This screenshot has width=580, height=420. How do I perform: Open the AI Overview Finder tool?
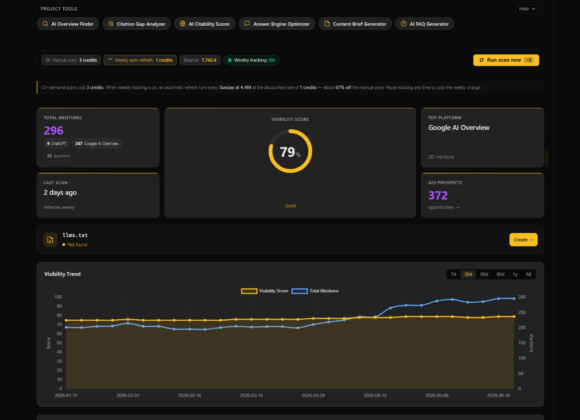coord(68,24)
